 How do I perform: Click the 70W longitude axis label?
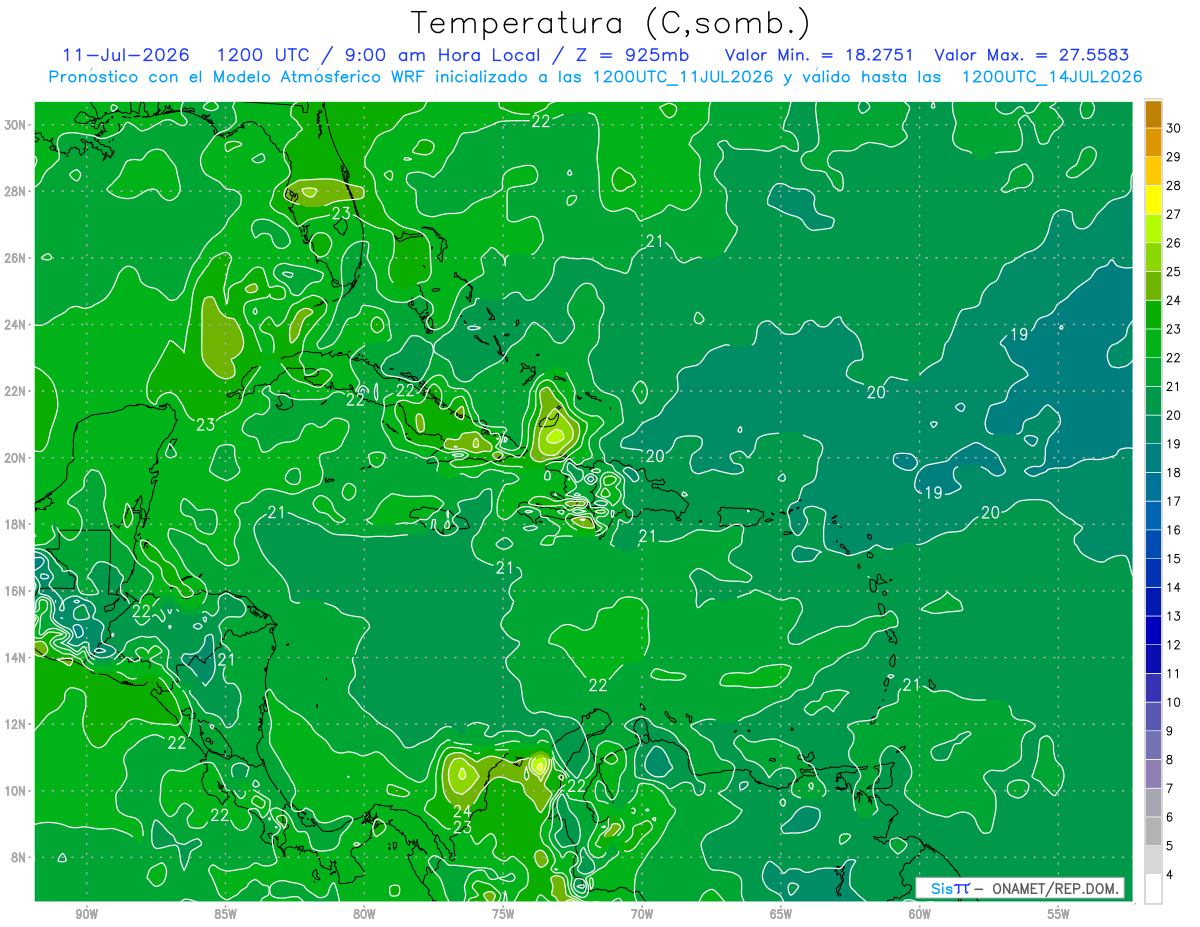(x=642, y=914)
